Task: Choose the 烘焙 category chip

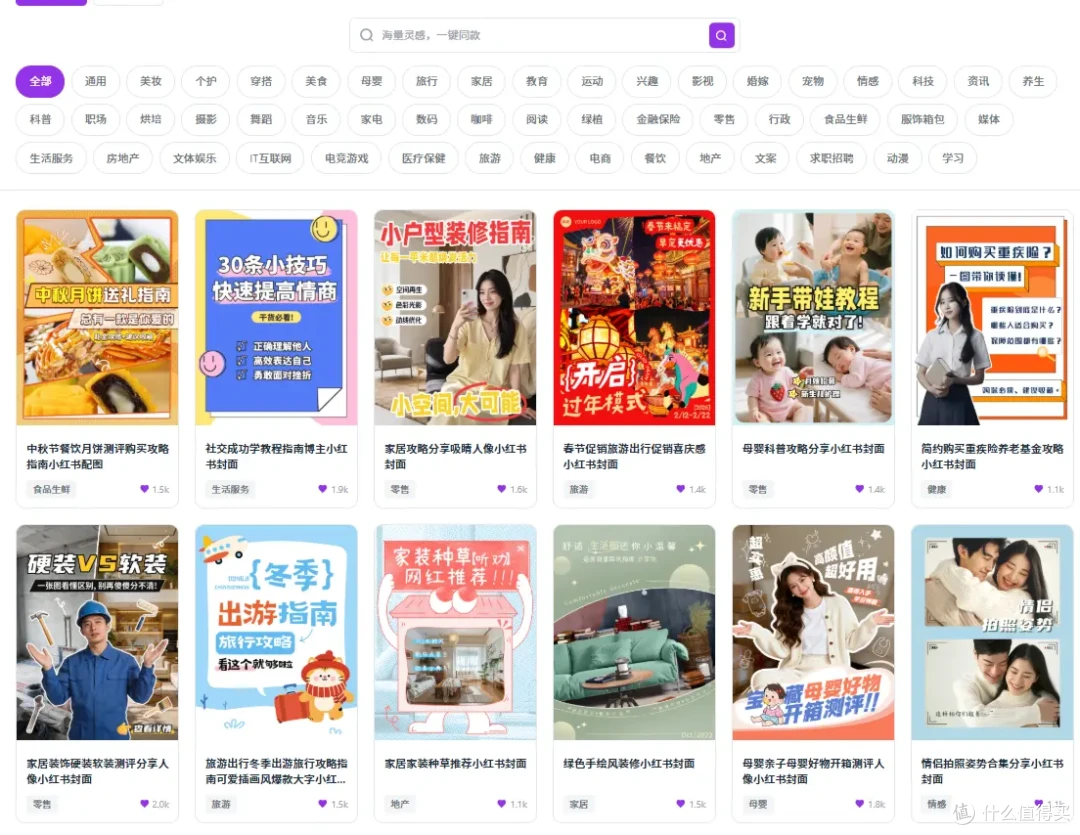Action: (151, 119)
